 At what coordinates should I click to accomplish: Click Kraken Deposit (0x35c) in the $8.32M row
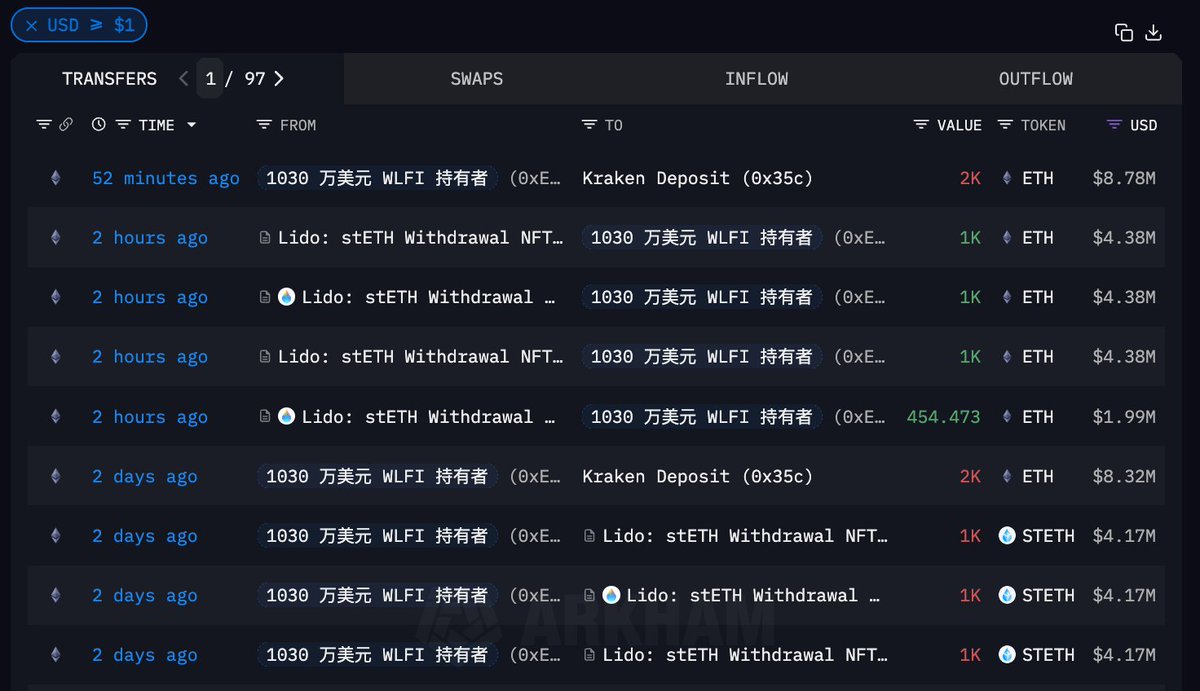[698, 477]
